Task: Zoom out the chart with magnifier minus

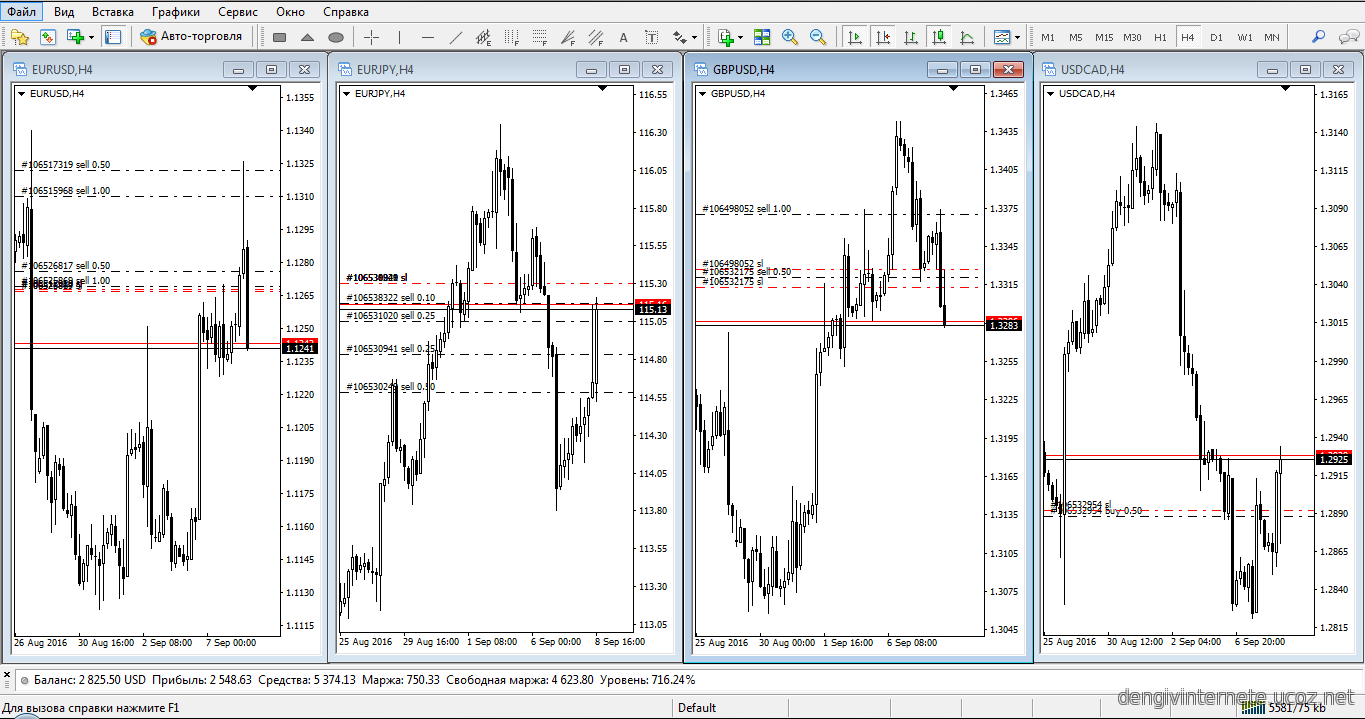Action: coord(818,37)
